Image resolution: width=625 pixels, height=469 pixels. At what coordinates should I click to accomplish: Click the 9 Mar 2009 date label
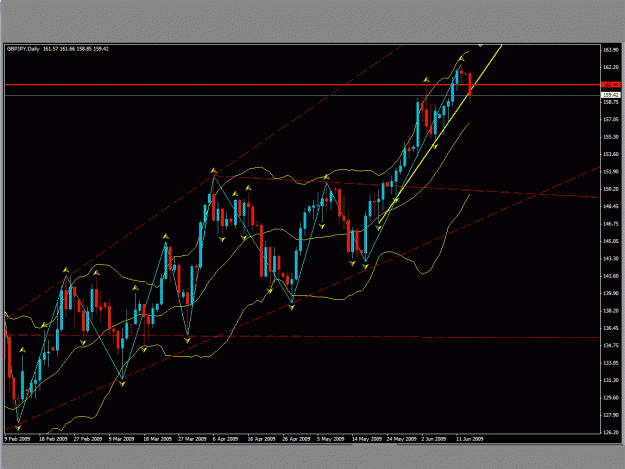122,439
